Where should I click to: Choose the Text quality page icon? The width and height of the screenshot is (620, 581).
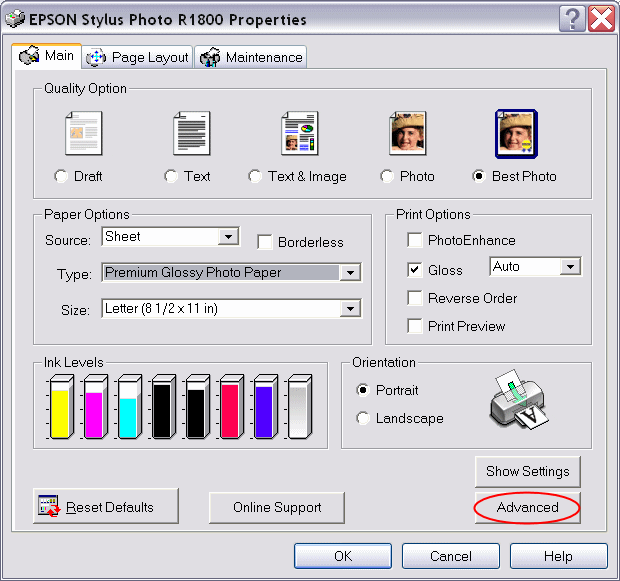click(192, 133)
